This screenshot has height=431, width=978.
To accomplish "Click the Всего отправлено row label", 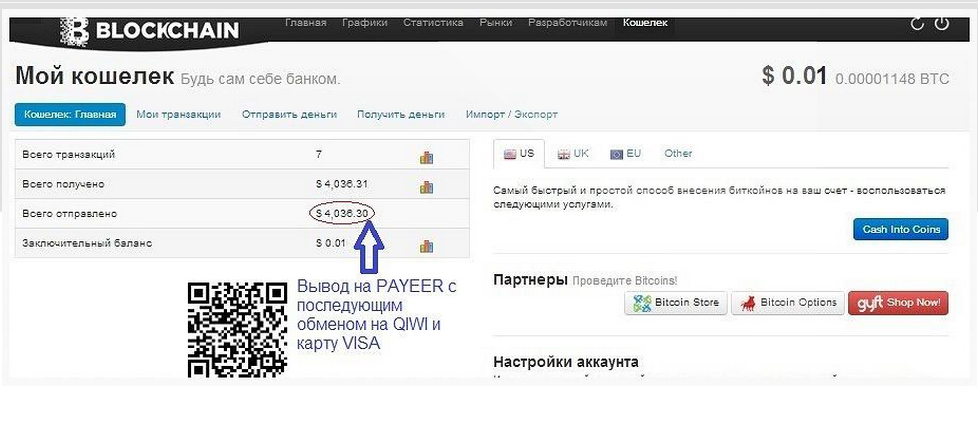I will 69,213.
